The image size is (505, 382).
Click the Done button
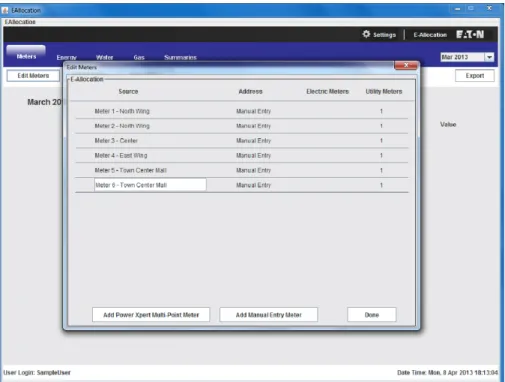click(372, 315)
